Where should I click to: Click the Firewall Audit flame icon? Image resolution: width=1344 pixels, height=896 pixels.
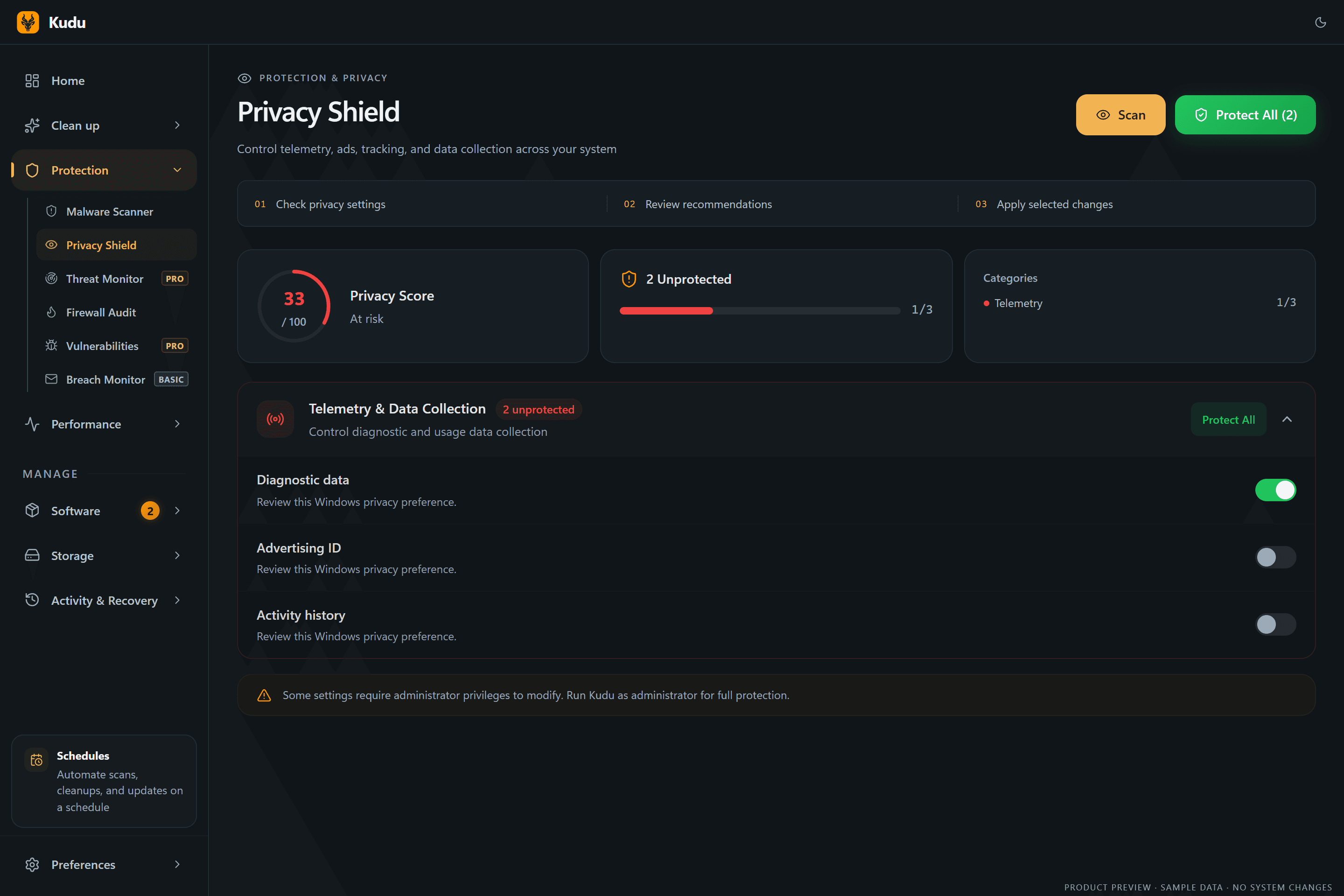51,312
